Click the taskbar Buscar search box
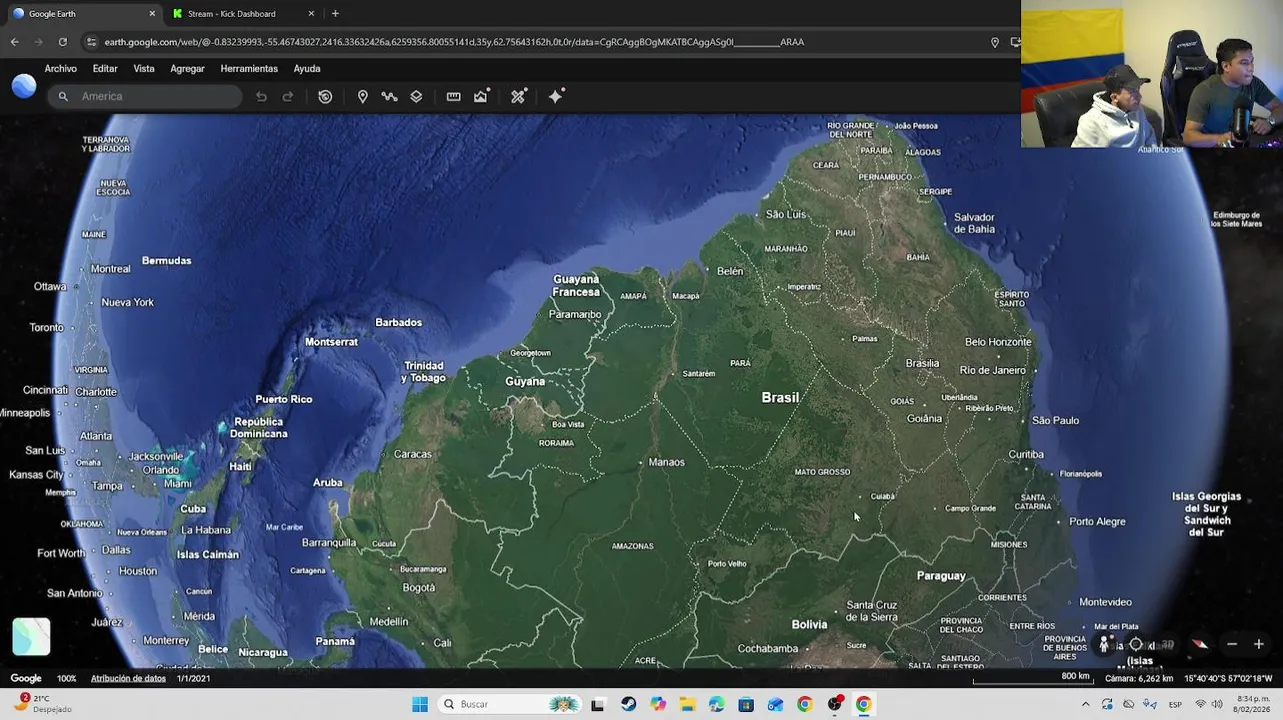Image resolution: width=1283 pixels, height=720 pixels. tap(510, 705)
